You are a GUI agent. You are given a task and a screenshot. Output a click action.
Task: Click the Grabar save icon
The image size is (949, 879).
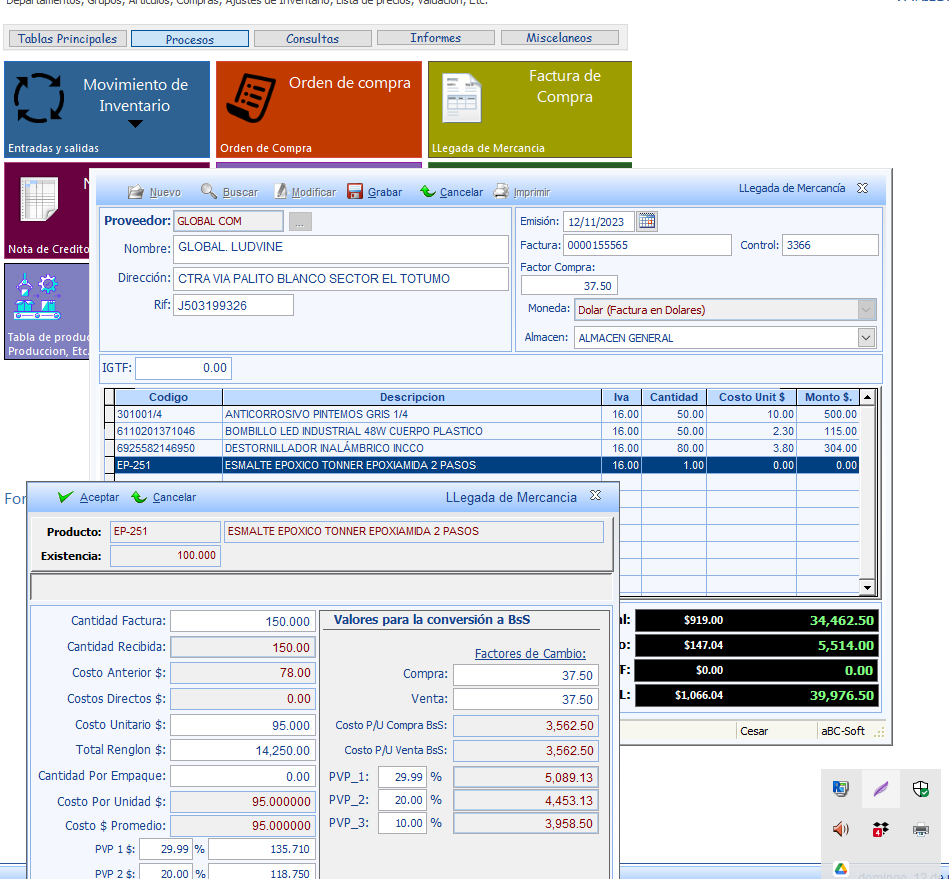(355, 191)
